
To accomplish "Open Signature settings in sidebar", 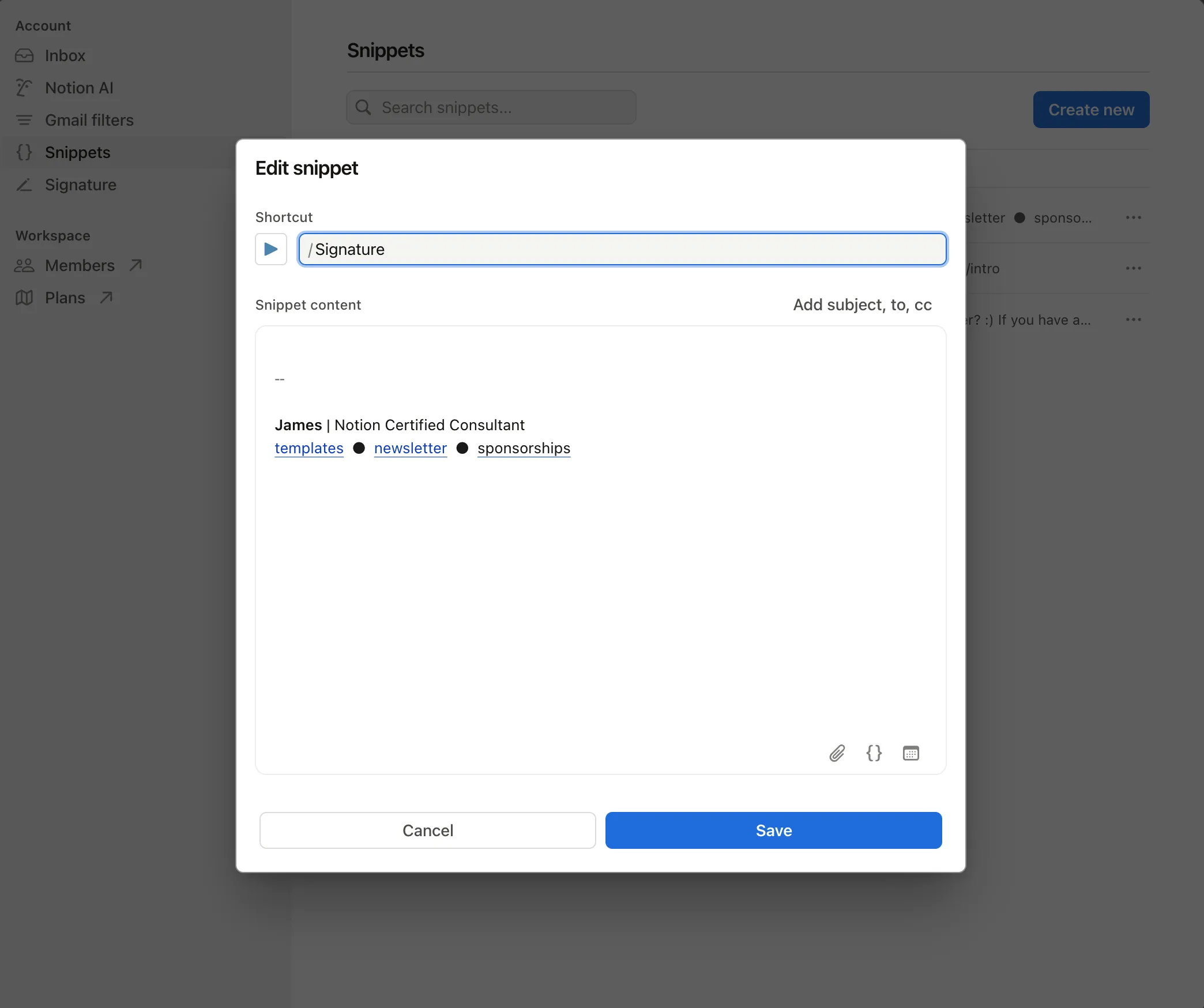I will coord(80,185).
